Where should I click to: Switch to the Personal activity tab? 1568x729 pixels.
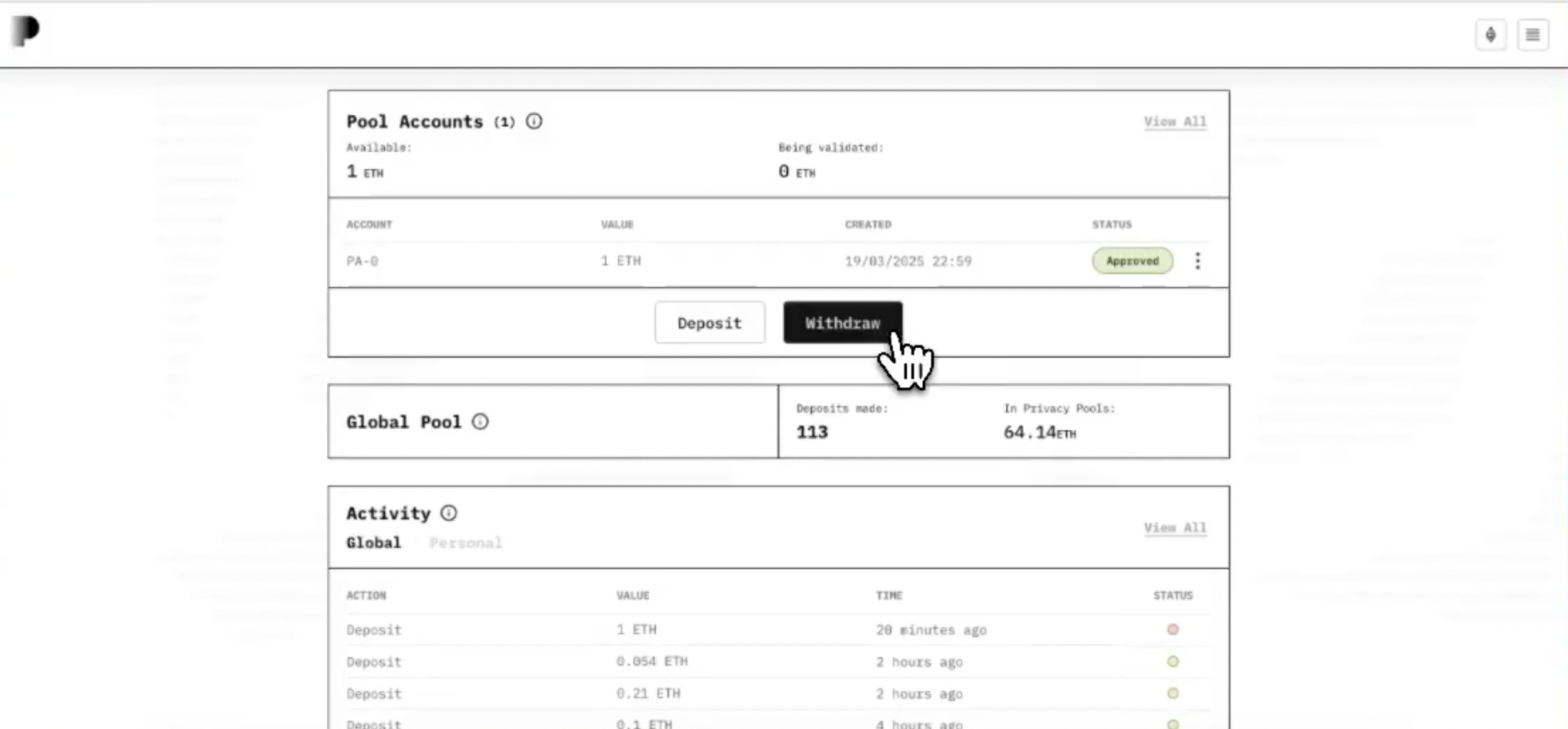[465, 543]
